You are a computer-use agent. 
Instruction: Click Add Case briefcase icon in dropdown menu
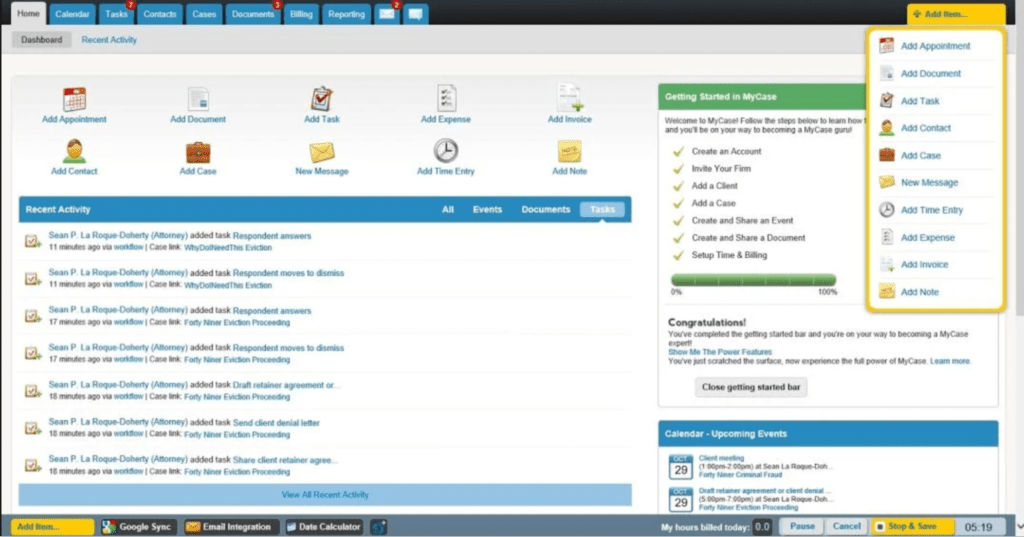pyautogui.click(x=886, y=155)
